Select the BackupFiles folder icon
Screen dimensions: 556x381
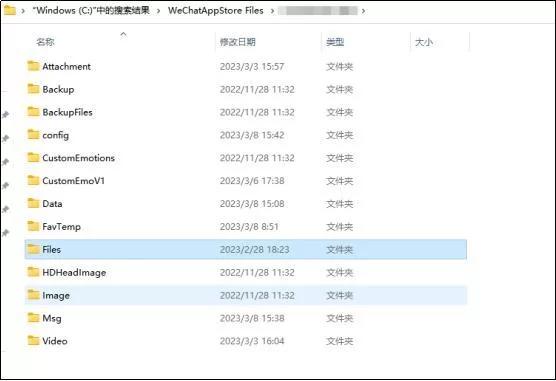(33, 112)
